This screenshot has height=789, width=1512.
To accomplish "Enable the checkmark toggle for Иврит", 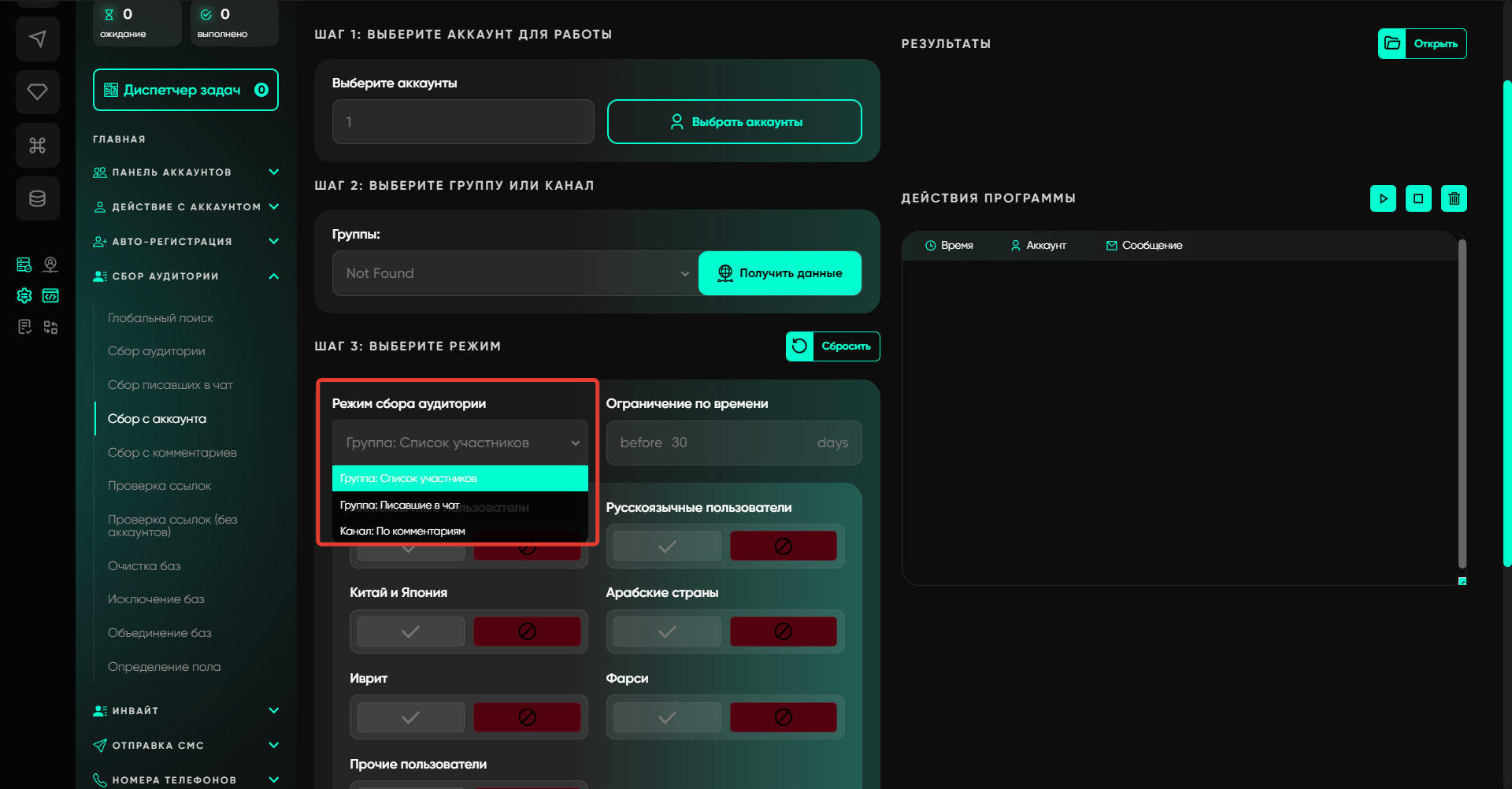I will pyautogui.click(x=410, y=717).
